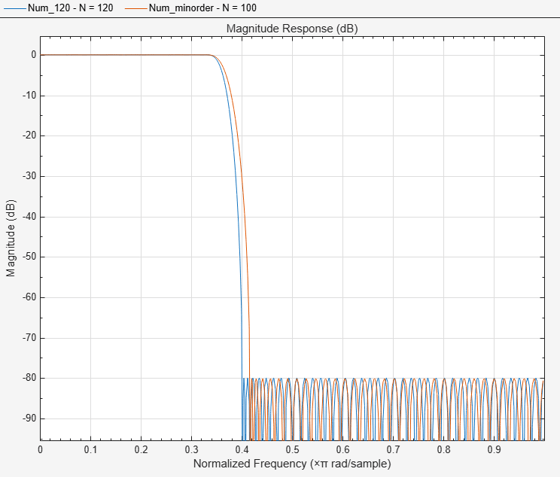Viewport: 560px width, 477px height.
Task: Click the 0 tick label on y-axis
Action: (34, 55)
